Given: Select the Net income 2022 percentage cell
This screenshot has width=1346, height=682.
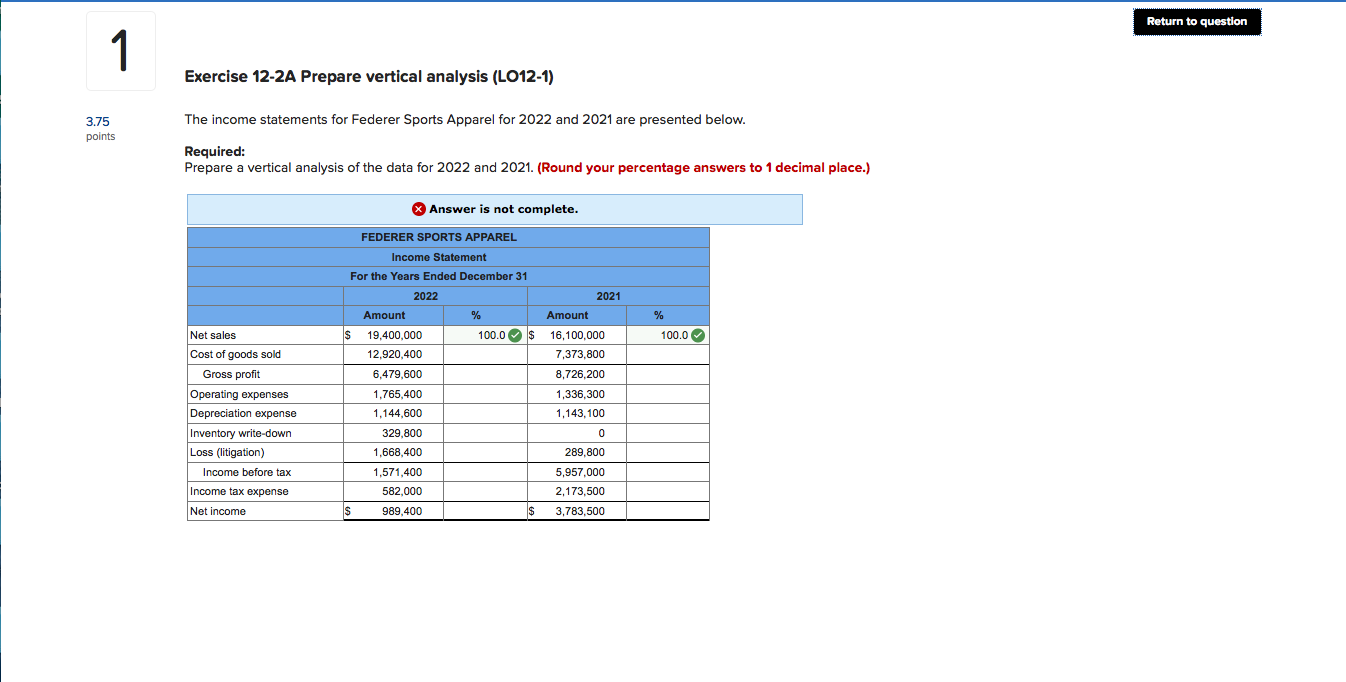Looking at the screenshot, I should pos(484,511).
